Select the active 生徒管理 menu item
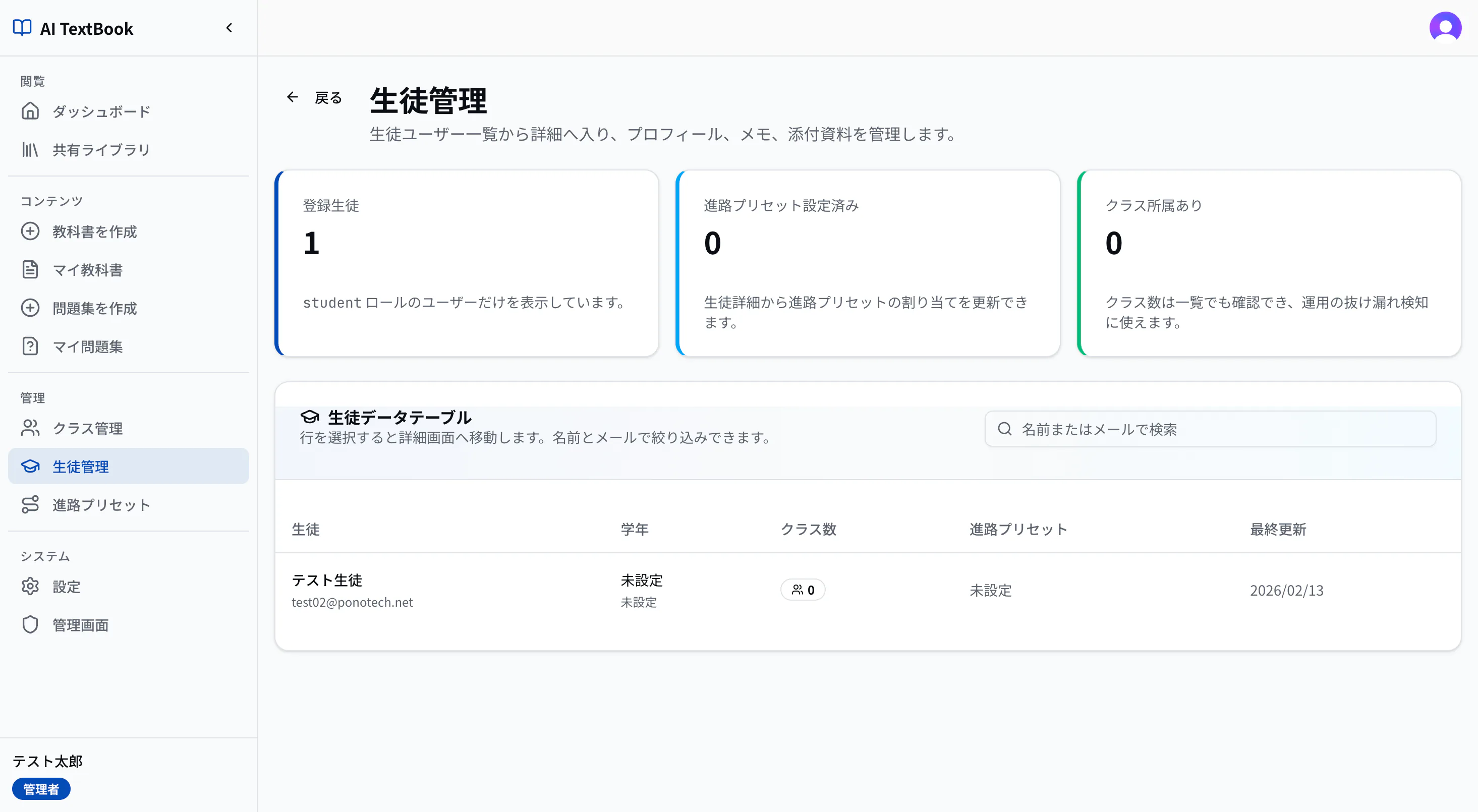 [129, 467]
